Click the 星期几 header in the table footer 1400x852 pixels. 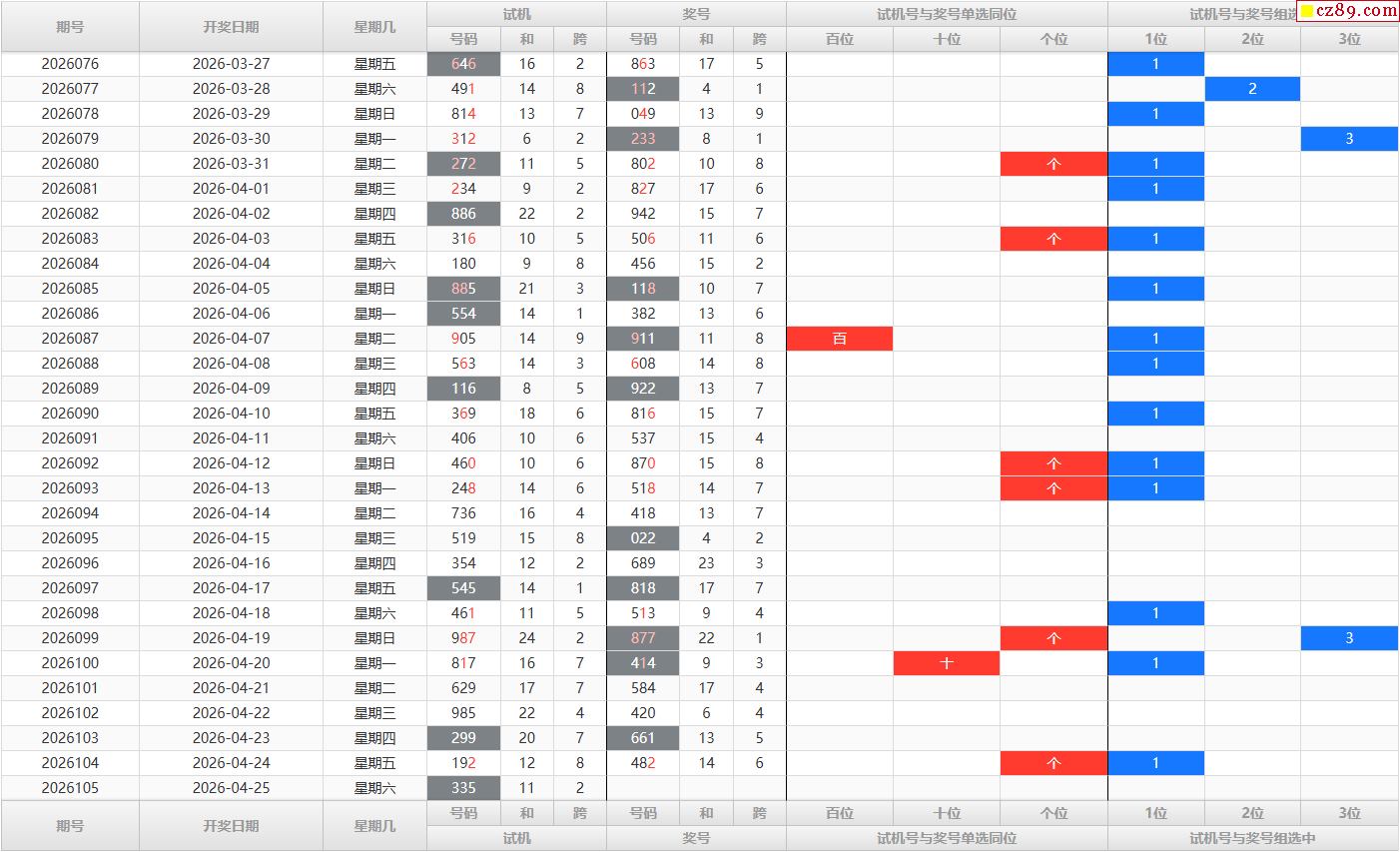pos(374,826)
